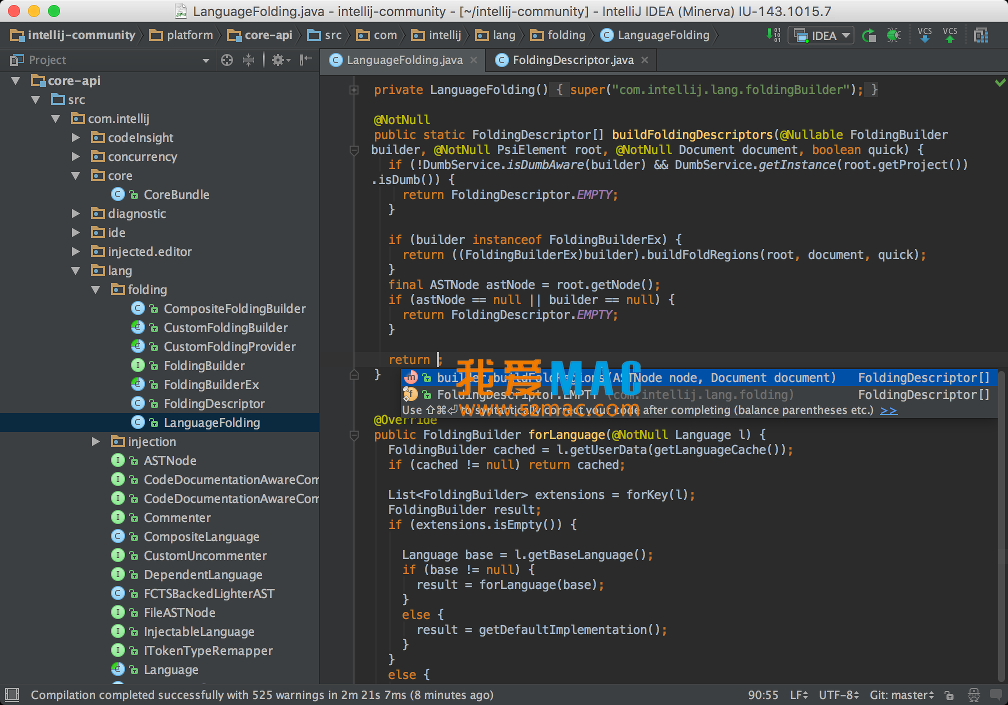Open the LF line separator selector
The height and width of the screenshot is (705, 1008).
(x=798, y=695)
